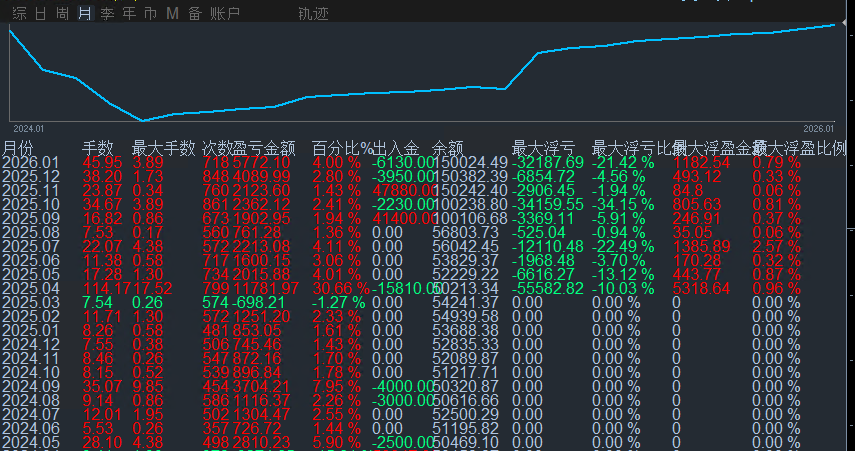855x451 pixels.
Task: Click the floating loss ratio -34.15 %
Action: point(624,205)
